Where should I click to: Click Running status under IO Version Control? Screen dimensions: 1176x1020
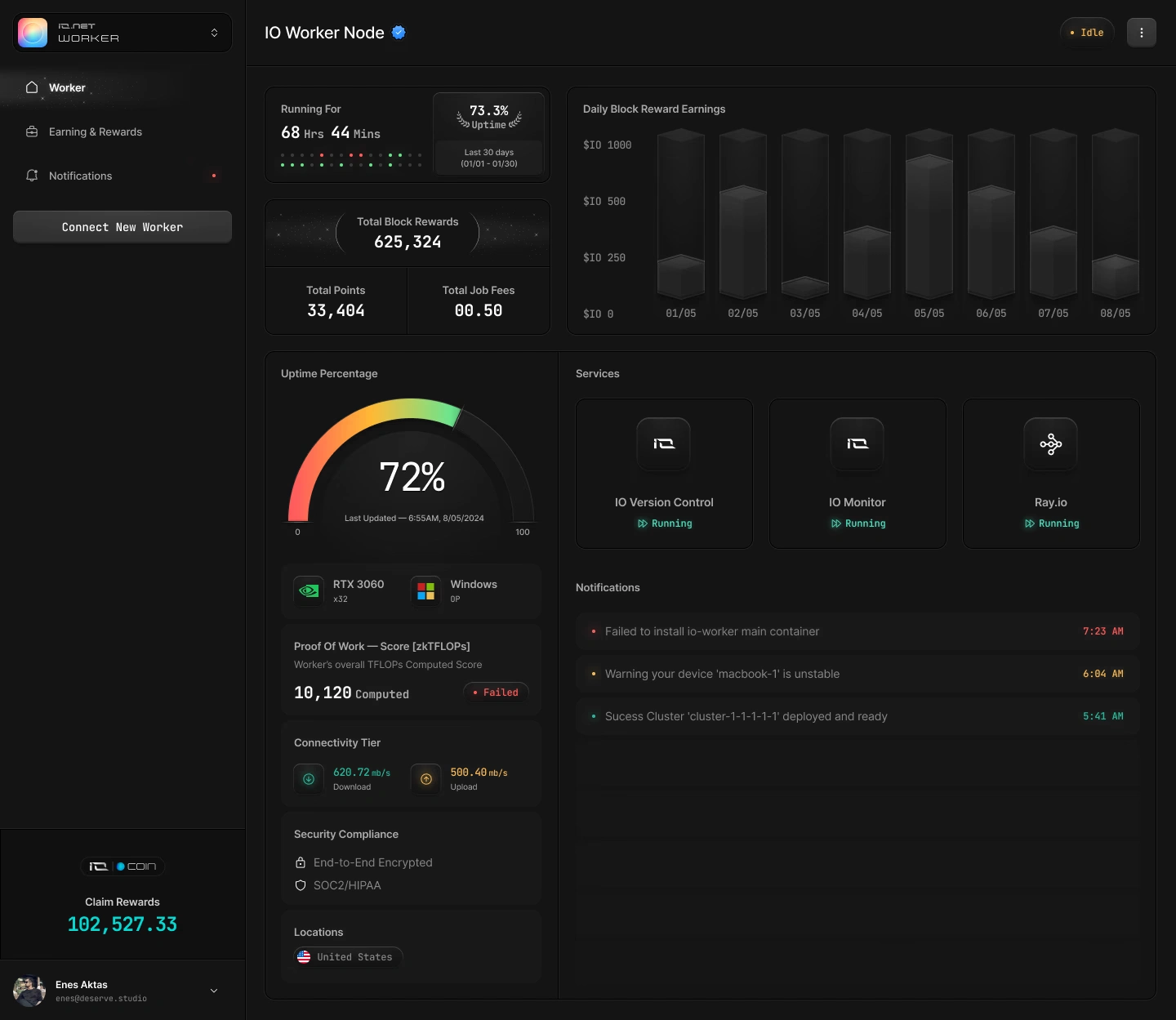click(665, 523)
